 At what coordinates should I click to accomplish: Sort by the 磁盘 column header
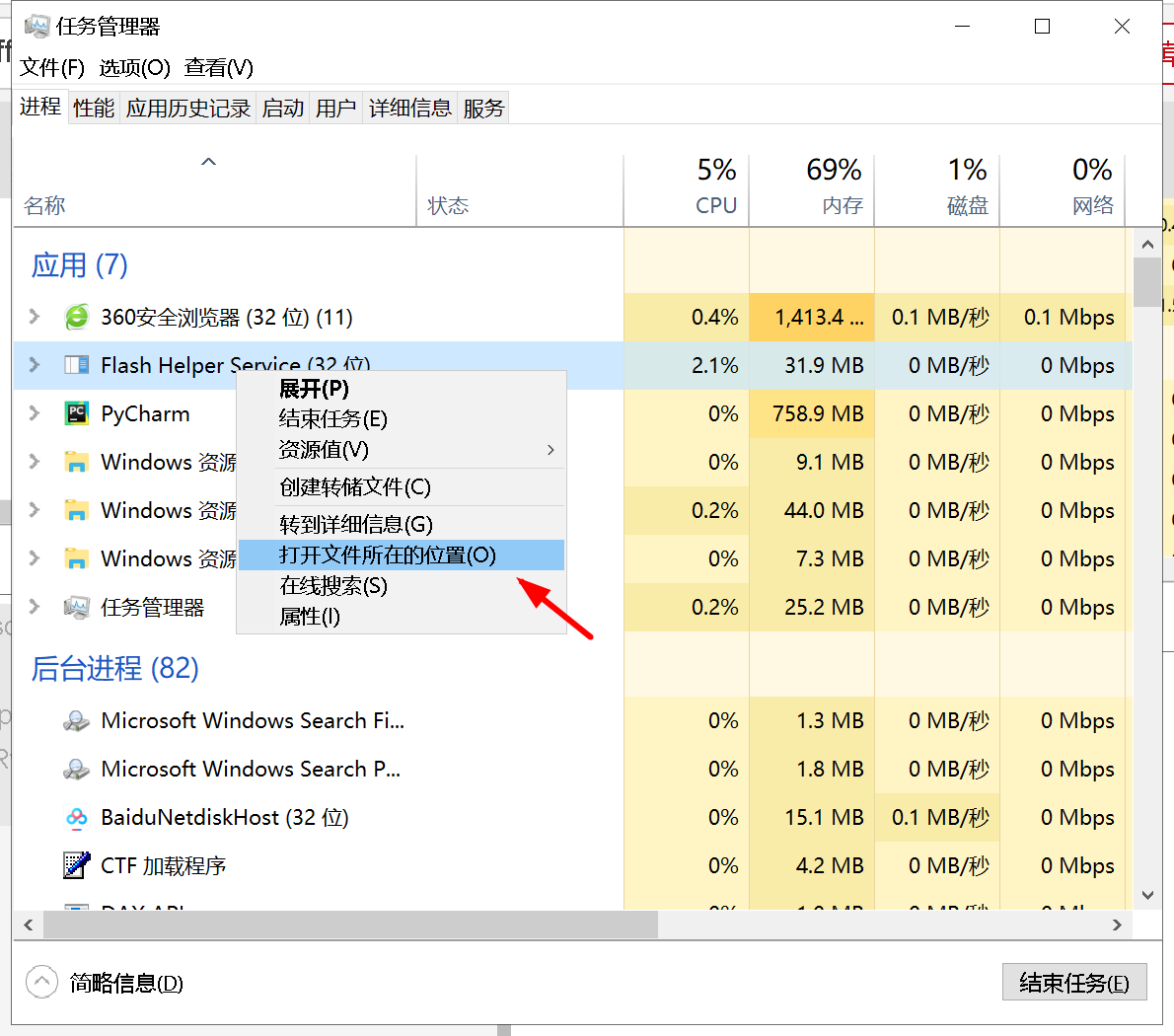click(x=937, y=190)
